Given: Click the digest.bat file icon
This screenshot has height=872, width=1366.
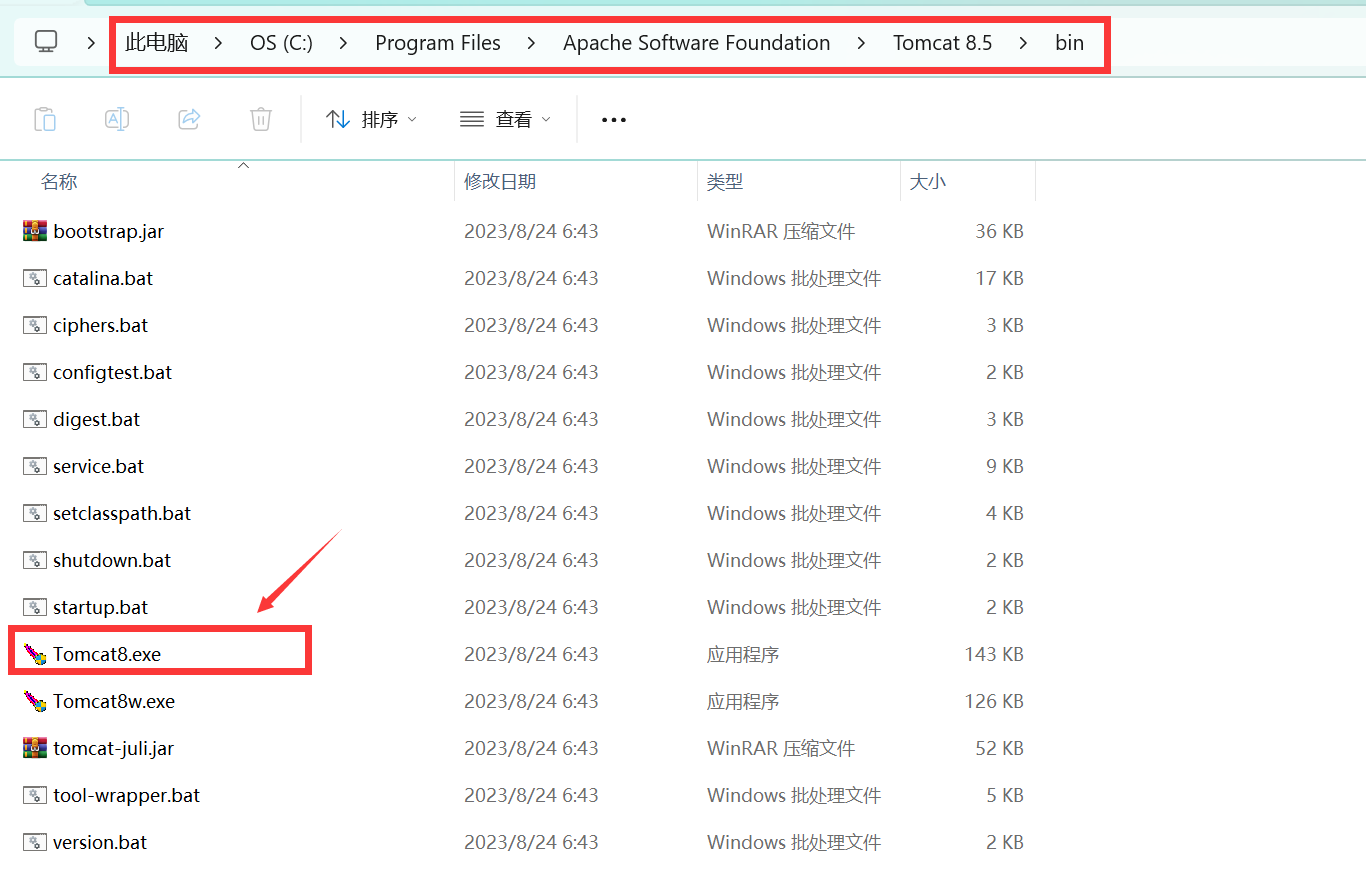Looking at the screenshot, I should (x=35, y=419).
